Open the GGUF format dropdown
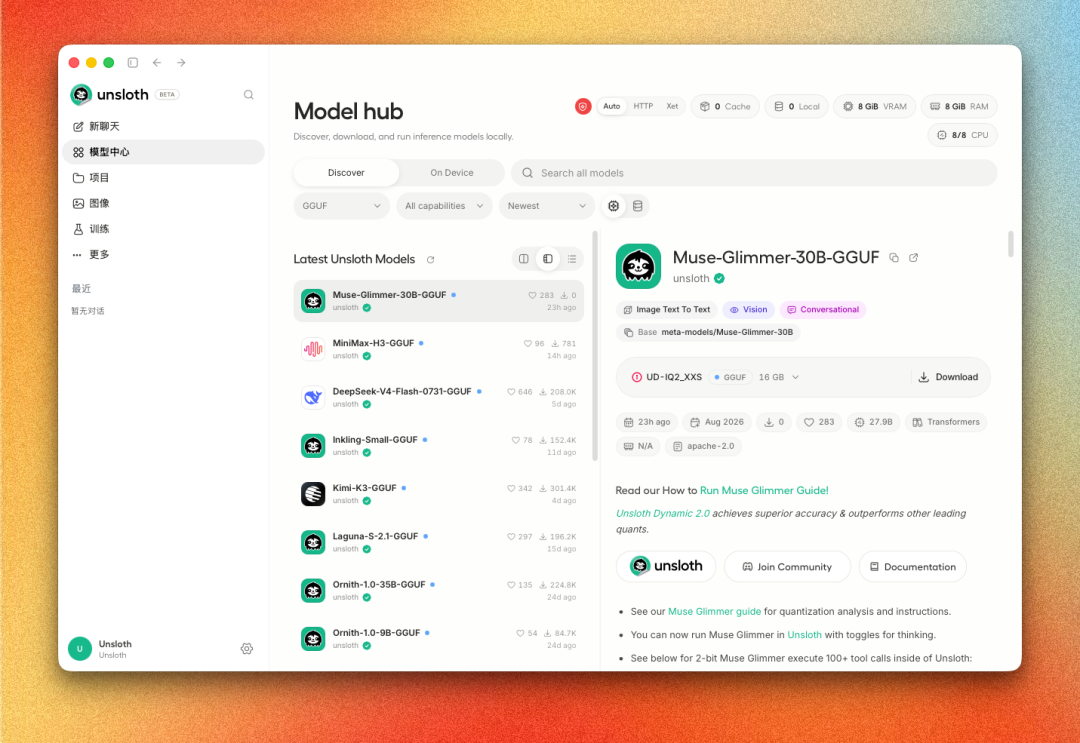 (x=342, y=206)
